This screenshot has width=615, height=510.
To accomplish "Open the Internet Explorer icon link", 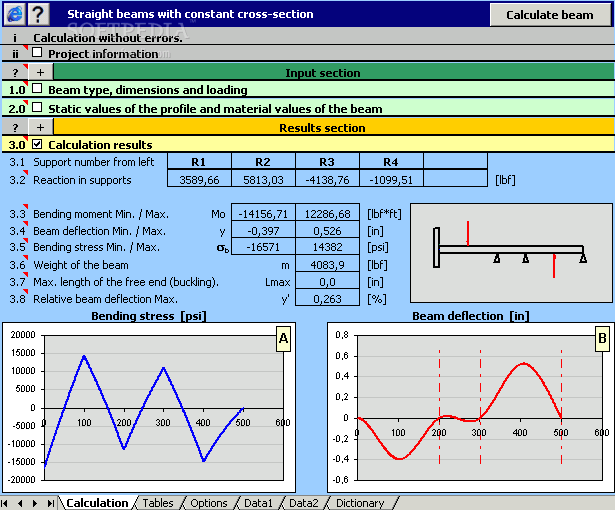I will 15,14.
